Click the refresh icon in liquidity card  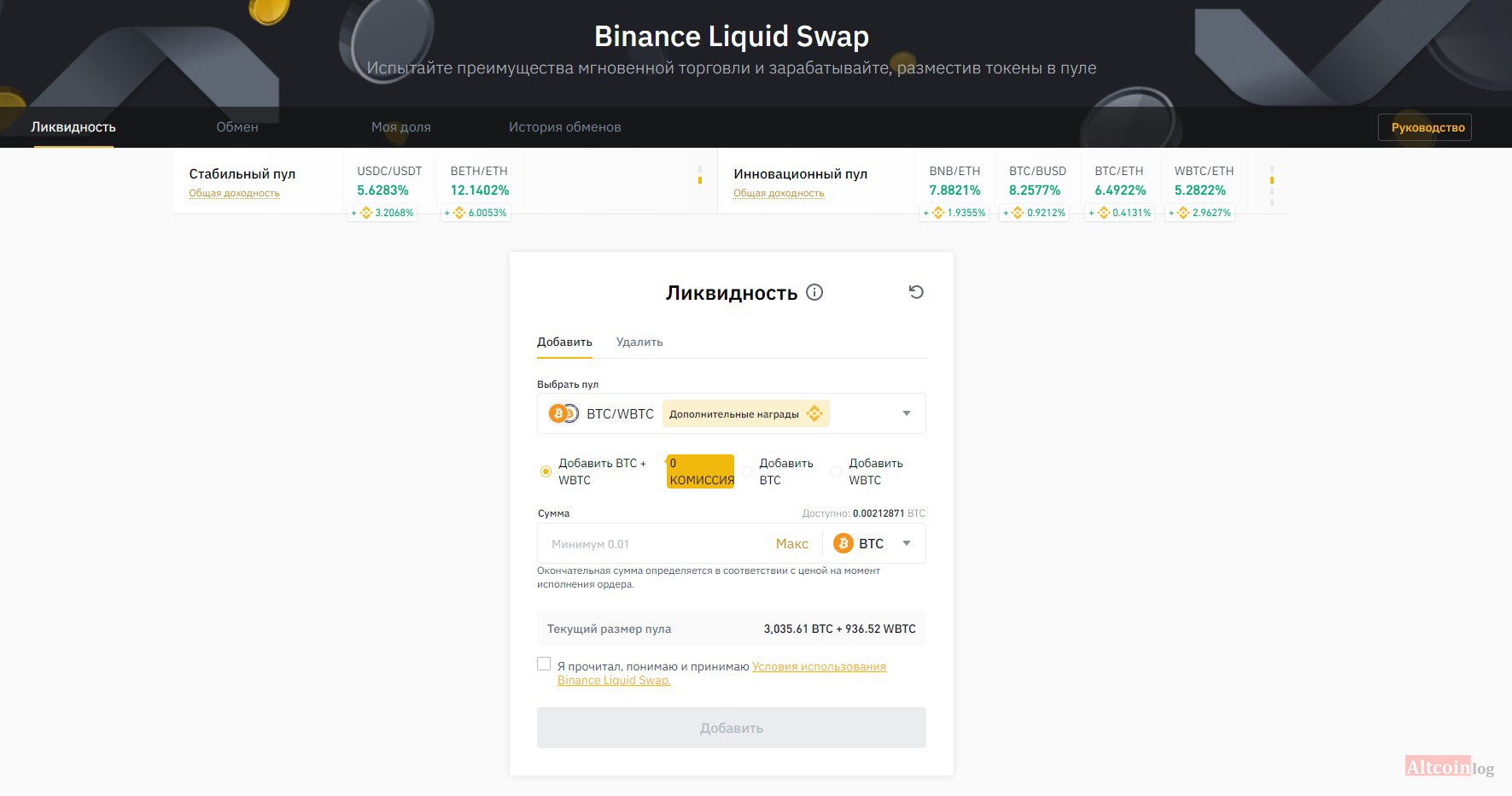pyautogui.click(x=916, y=292)
